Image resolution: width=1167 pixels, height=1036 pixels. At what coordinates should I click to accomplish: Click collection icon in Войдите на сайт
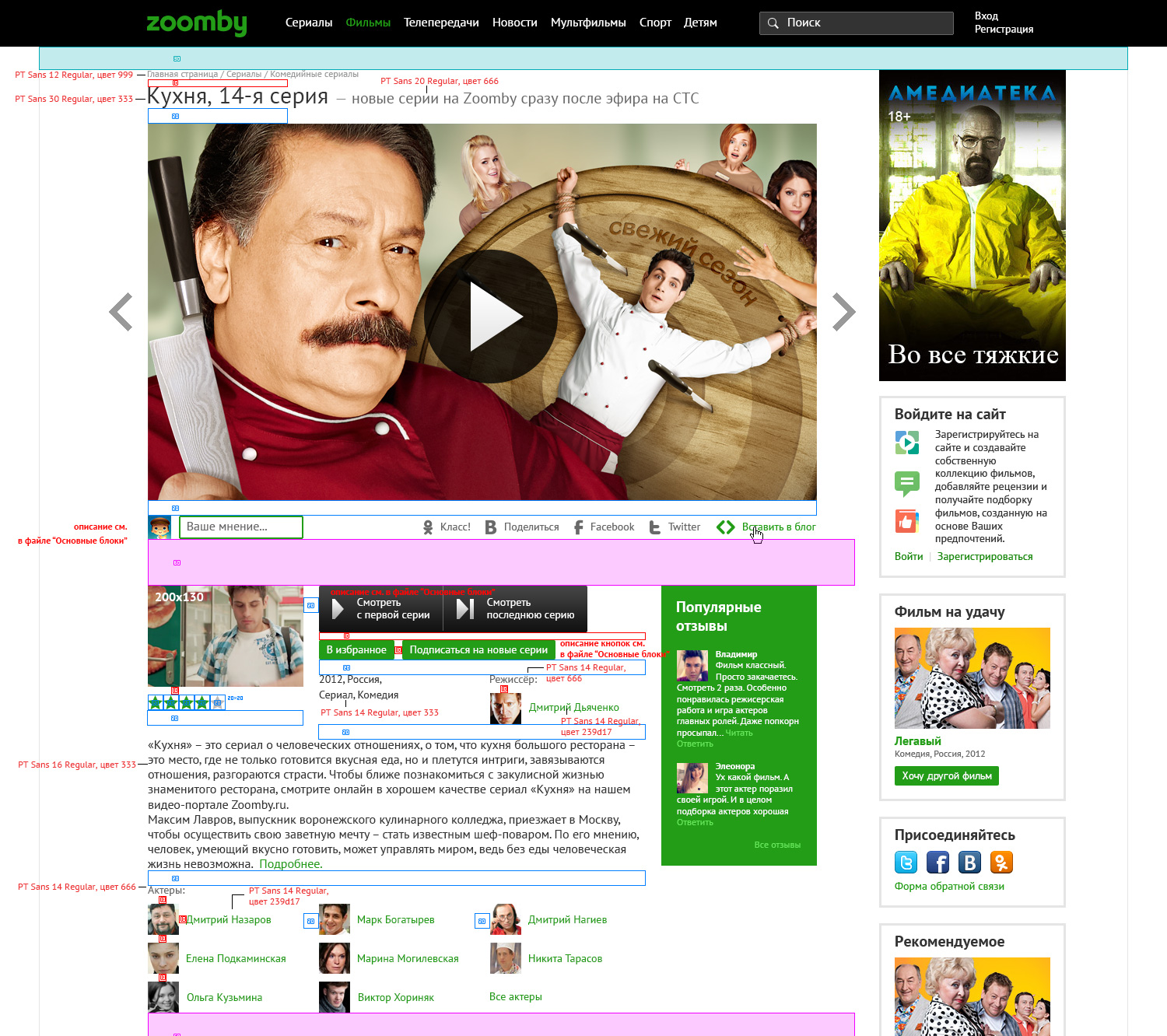(x=907, y=443)
